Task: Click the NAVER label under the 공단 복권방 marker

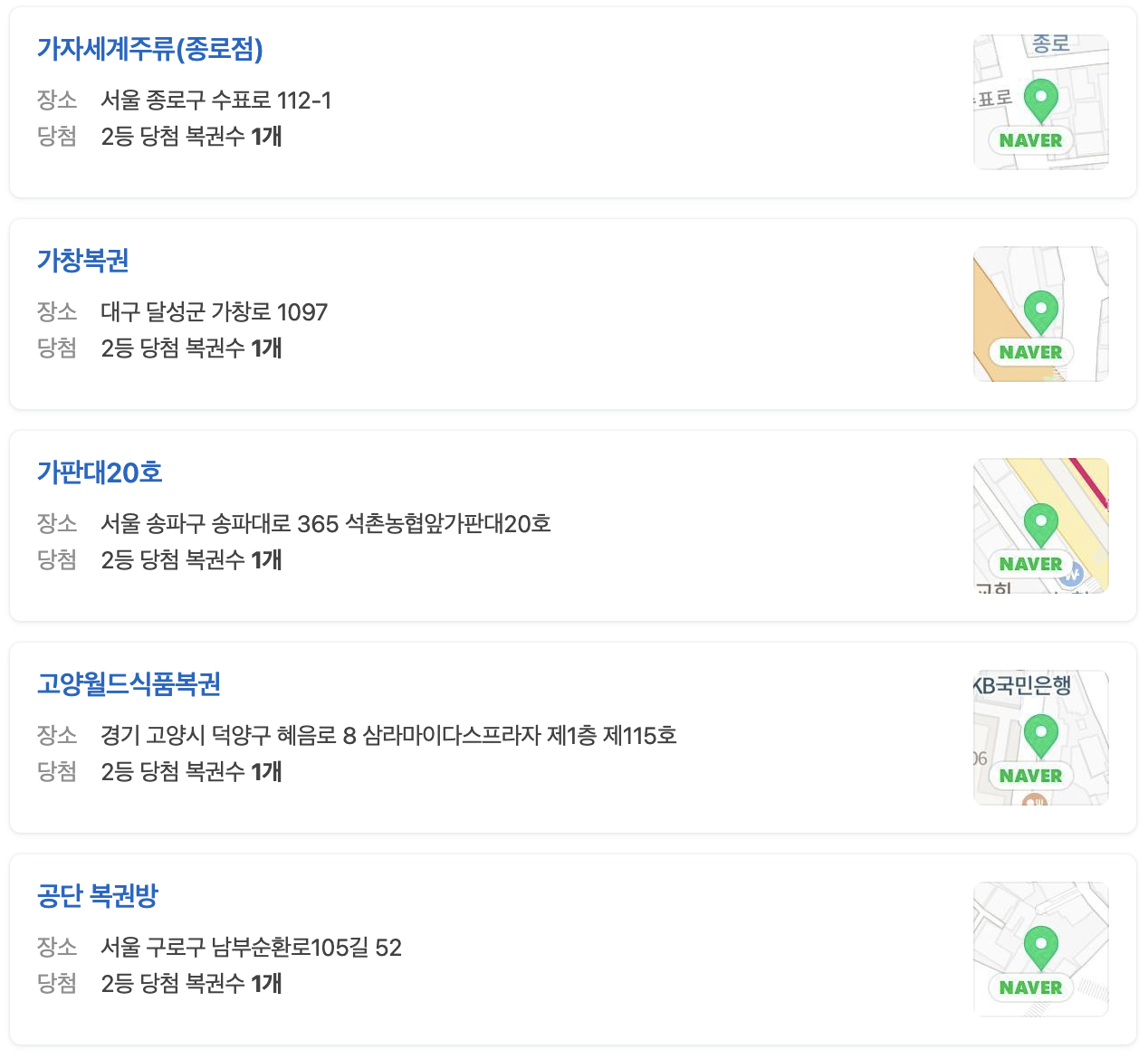Action: (1029, 987)
